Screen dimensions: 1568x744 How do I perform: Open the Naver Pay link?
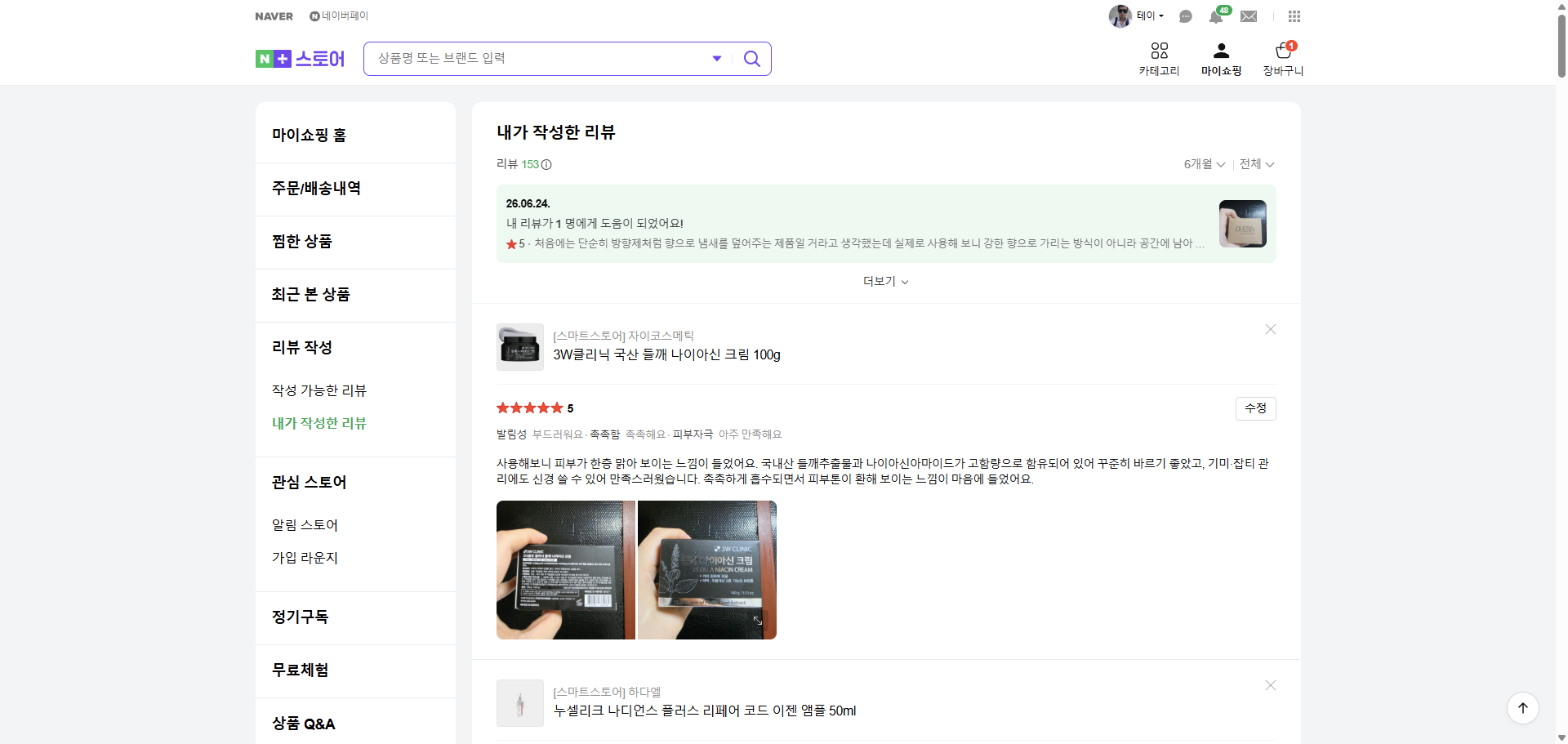339,16
